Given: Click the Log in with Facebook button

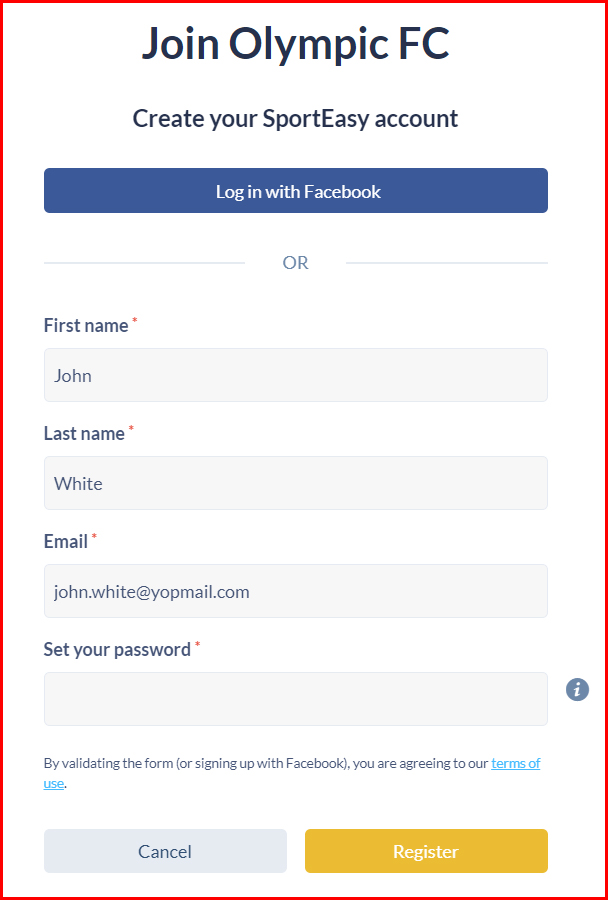Looking at the screenshot, I should [296, 191].
